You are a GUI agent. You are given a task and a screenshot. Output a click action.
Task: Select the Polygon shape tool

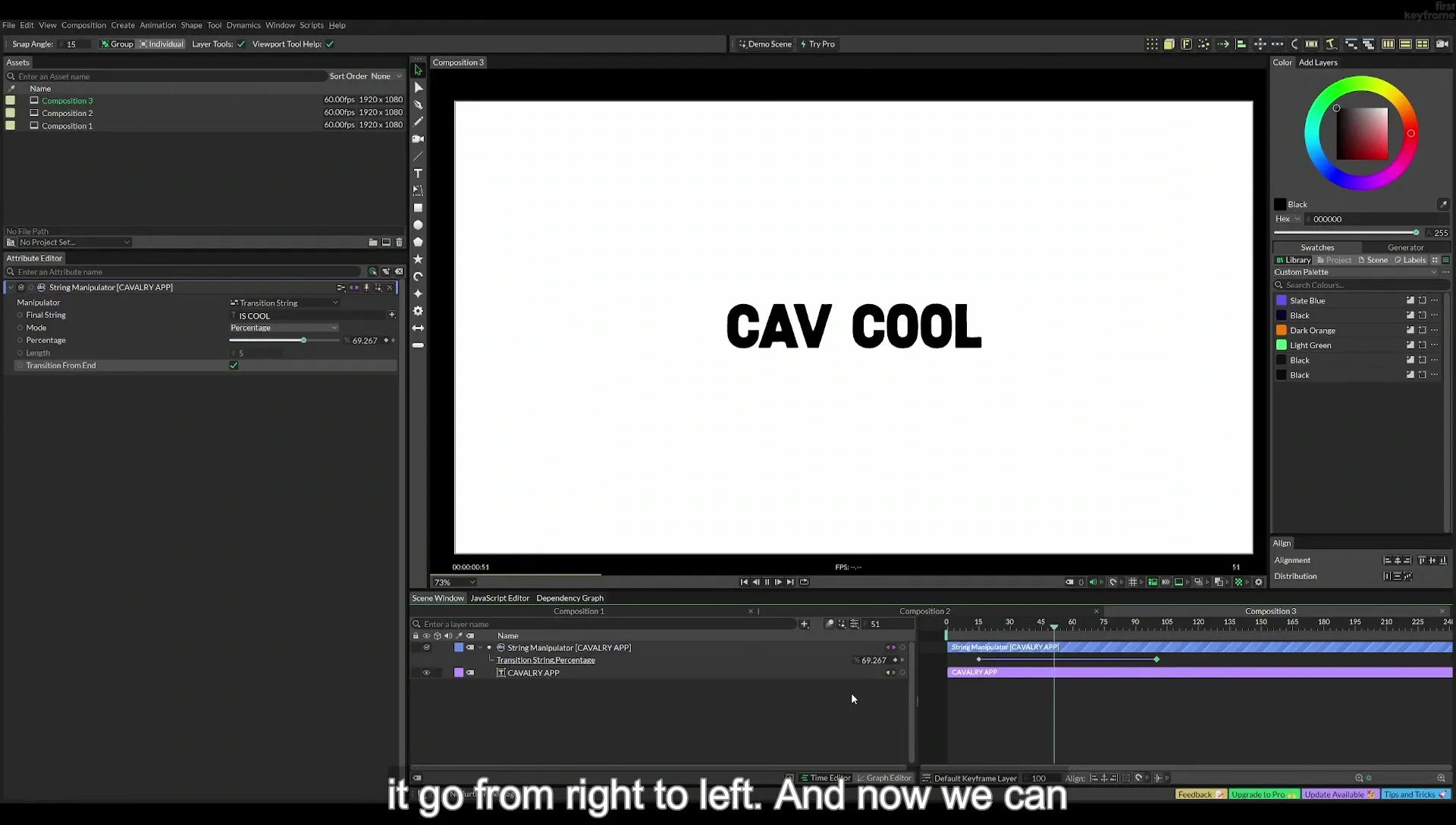coord(418,242)
